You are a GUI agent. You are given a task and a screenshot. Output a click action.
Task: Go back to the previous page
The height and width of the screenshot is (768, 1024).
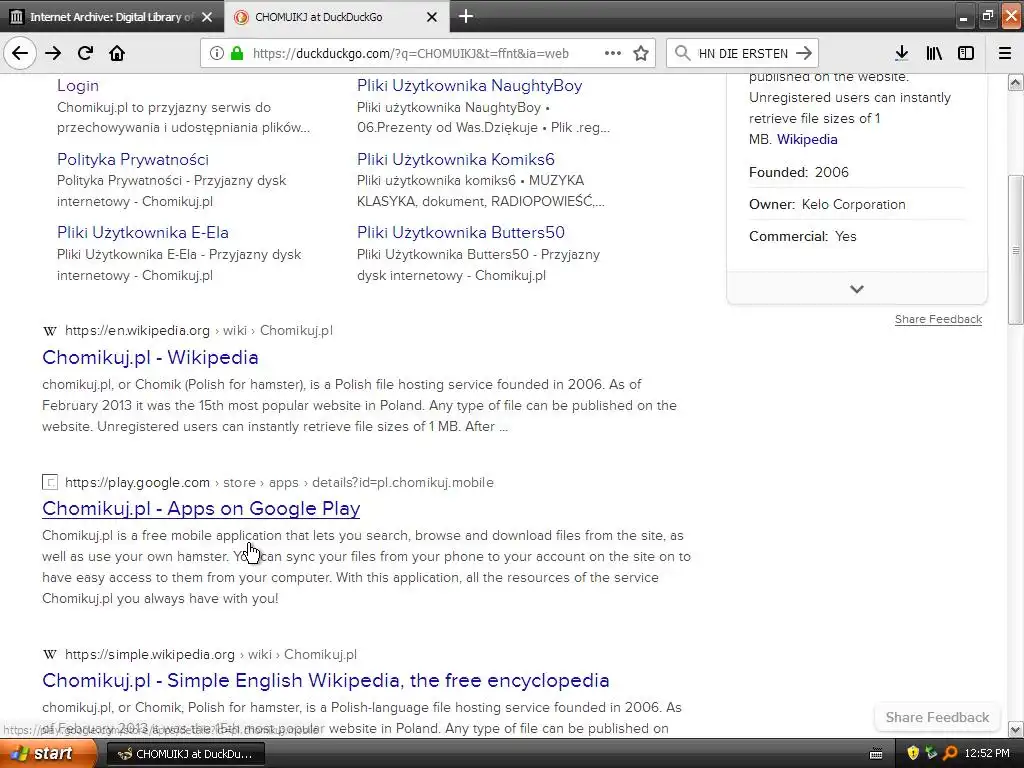pyautogui.click(x=20, y=53)
